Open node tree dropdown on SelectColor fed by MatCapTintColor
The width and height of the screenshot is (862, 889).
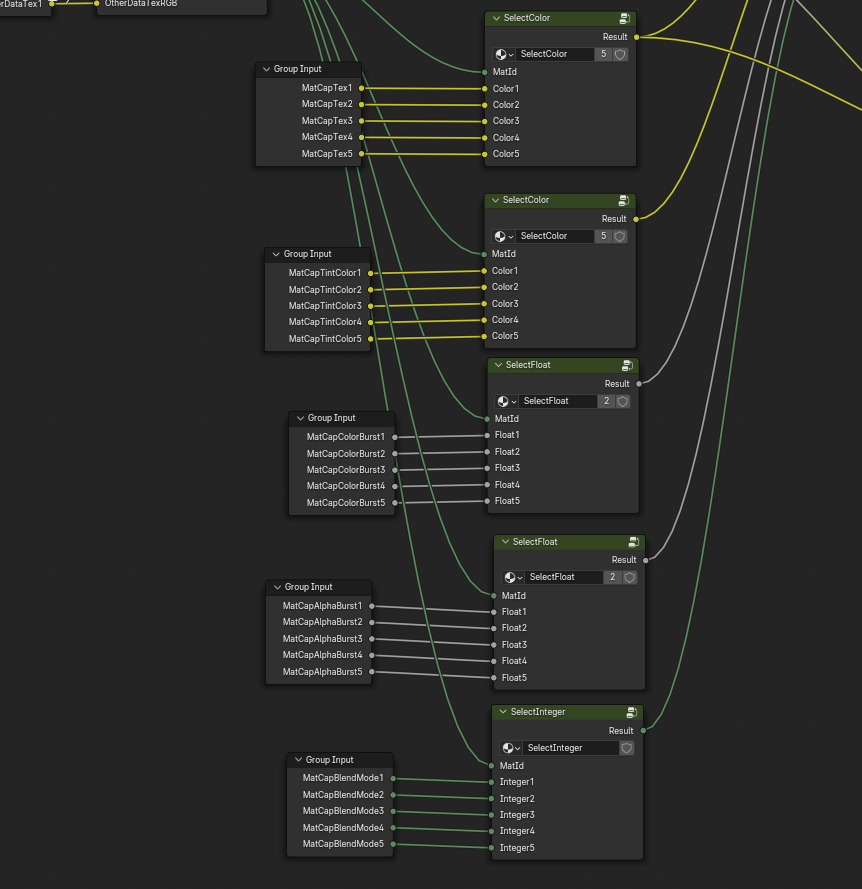[x=504, y=237]
